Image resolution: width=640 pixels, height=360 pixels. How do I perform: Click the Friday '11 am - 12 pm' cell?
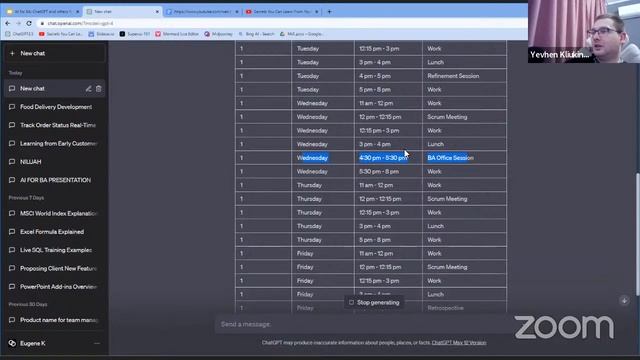pos(388,253)
